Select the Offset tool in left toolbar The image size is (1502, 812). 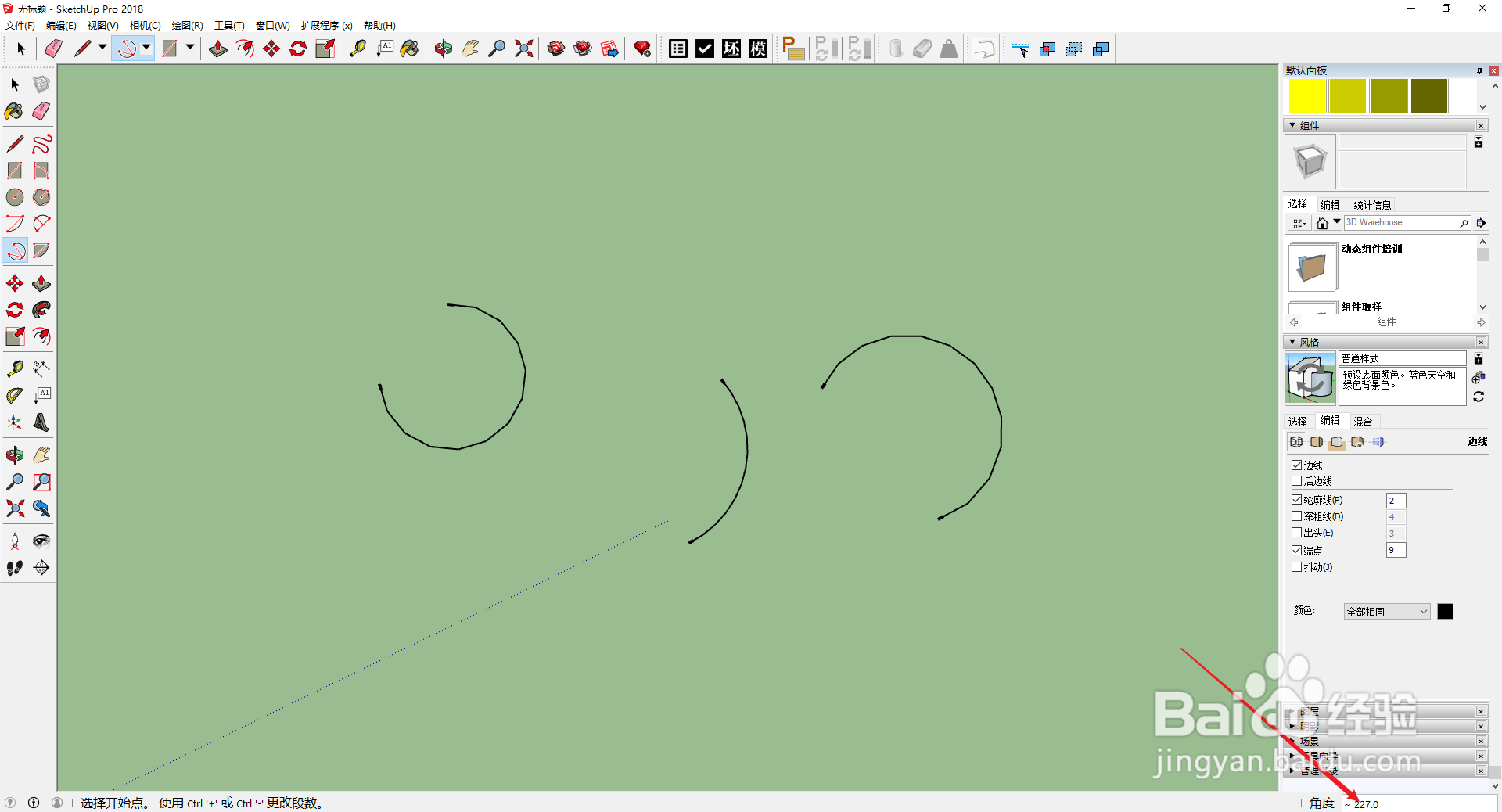tap(41, 336)
